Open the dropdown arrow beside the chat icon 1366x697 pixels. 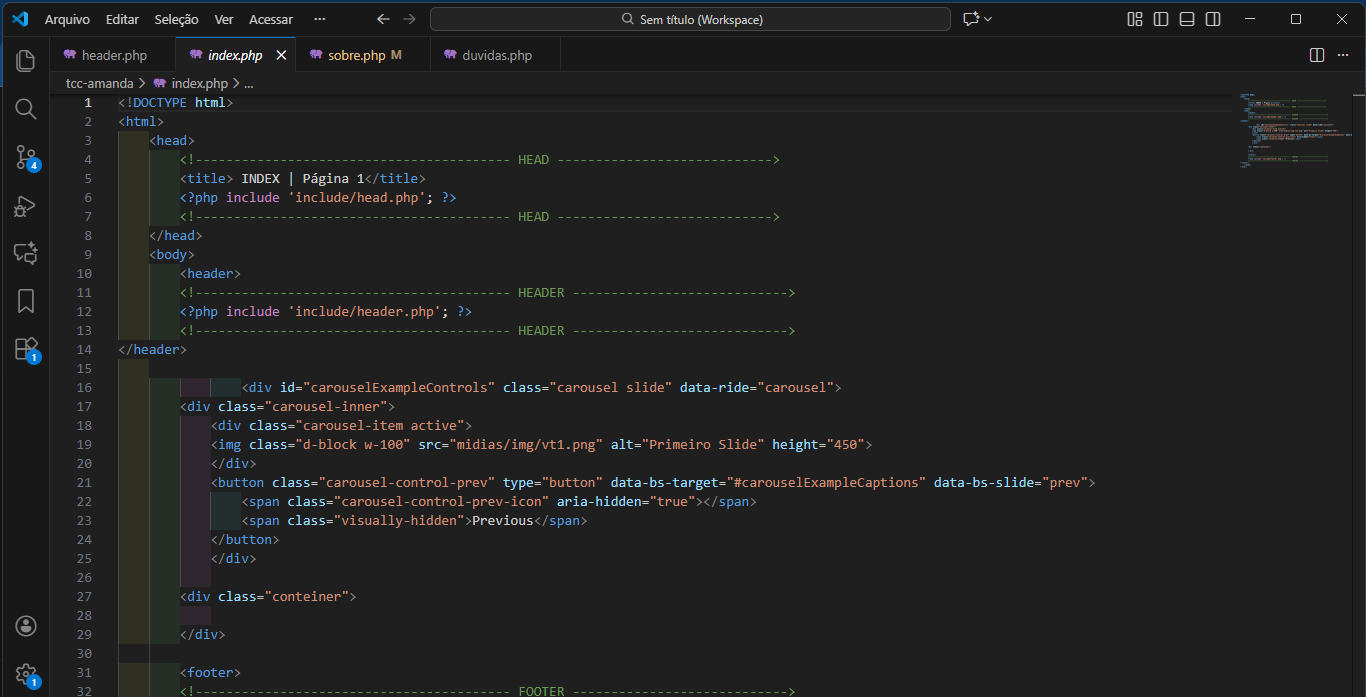[988, 19]
